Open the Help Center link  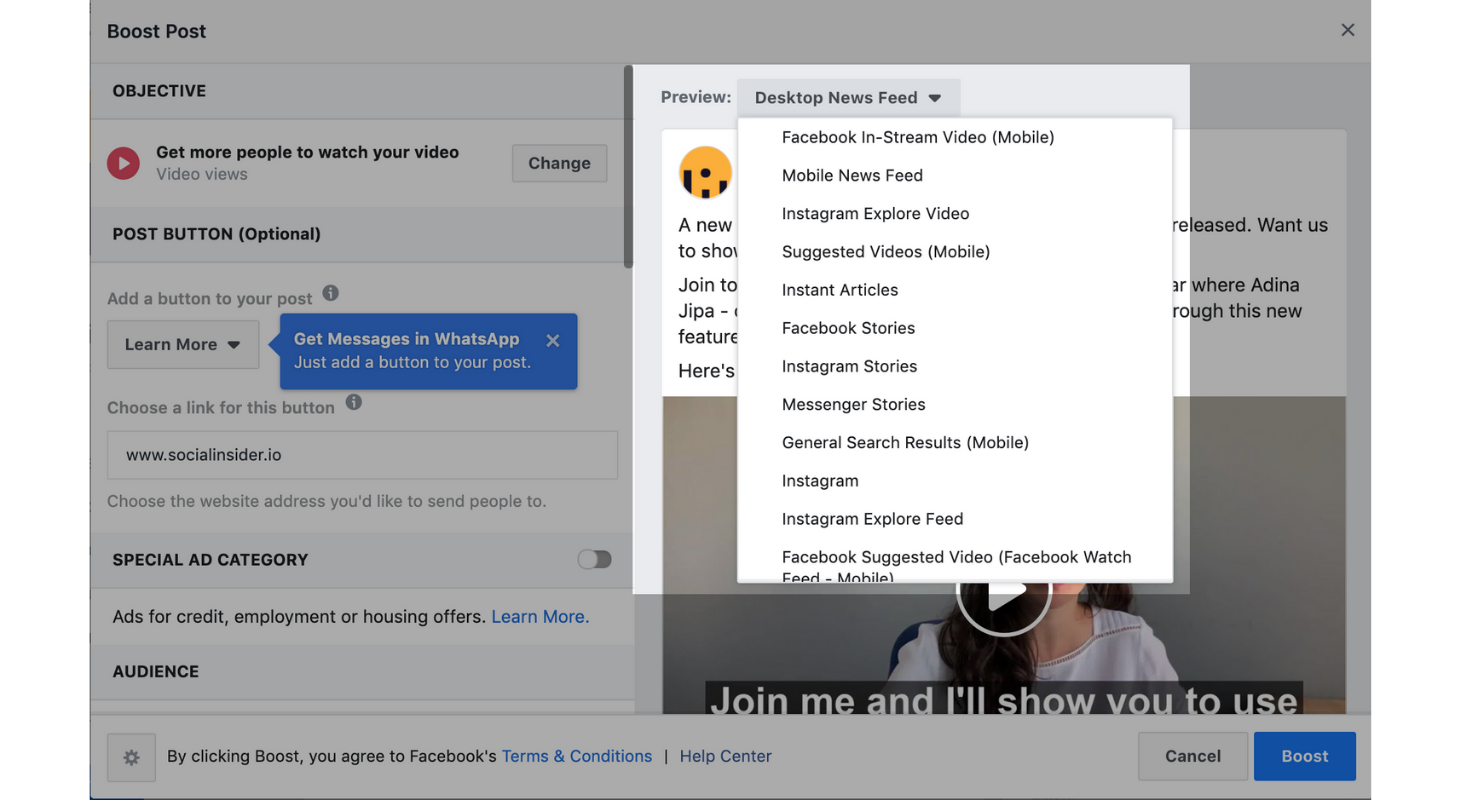725,756
